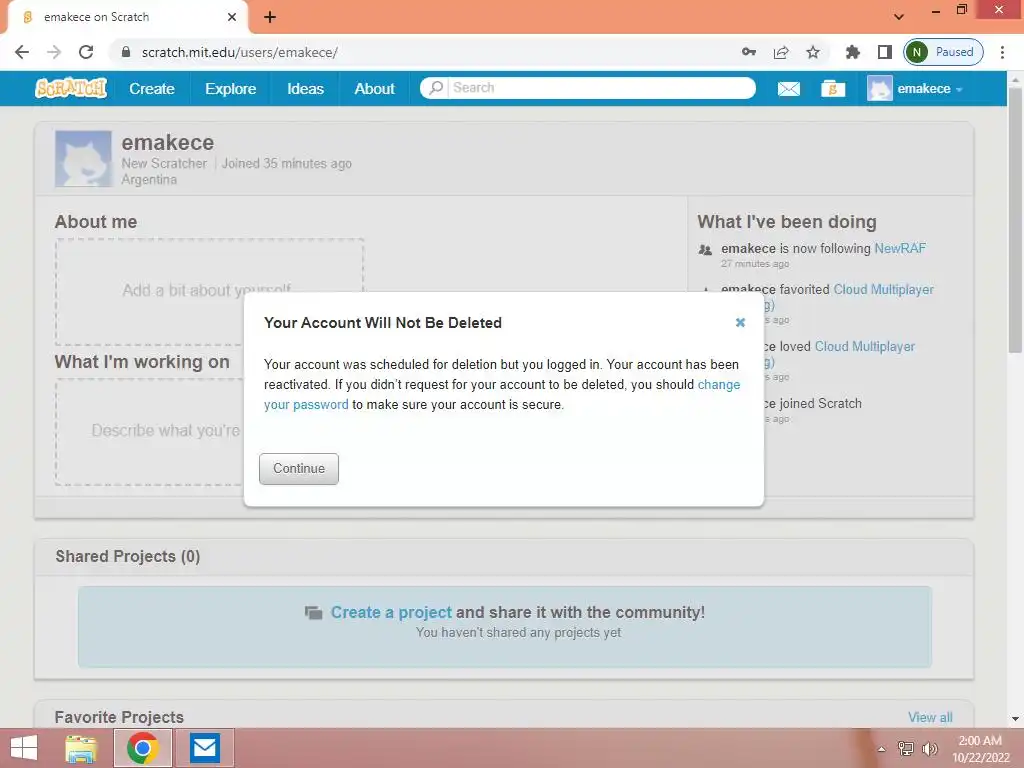1024x768 pixels.
Task: Open the extensions puzzle icon
Action: 852,52
